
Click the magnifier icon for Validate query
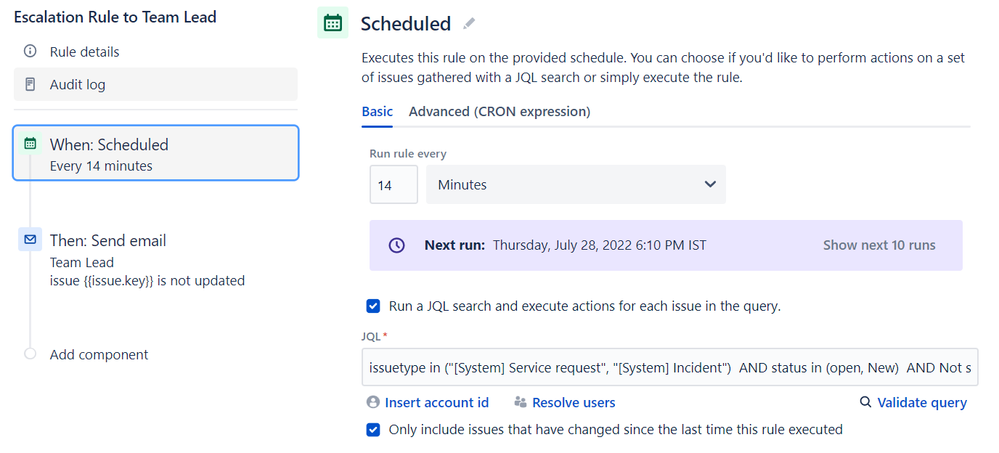click(x=865, y=402)
